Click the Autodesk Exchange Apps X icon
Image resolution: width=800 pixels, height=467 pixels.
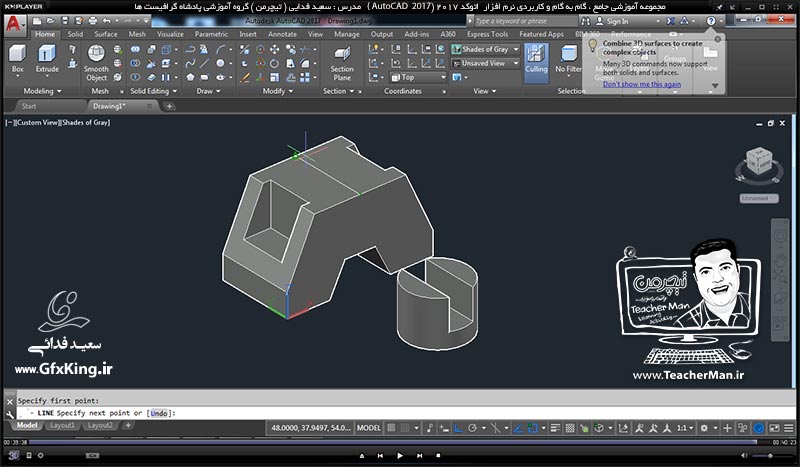click(670, 21)
